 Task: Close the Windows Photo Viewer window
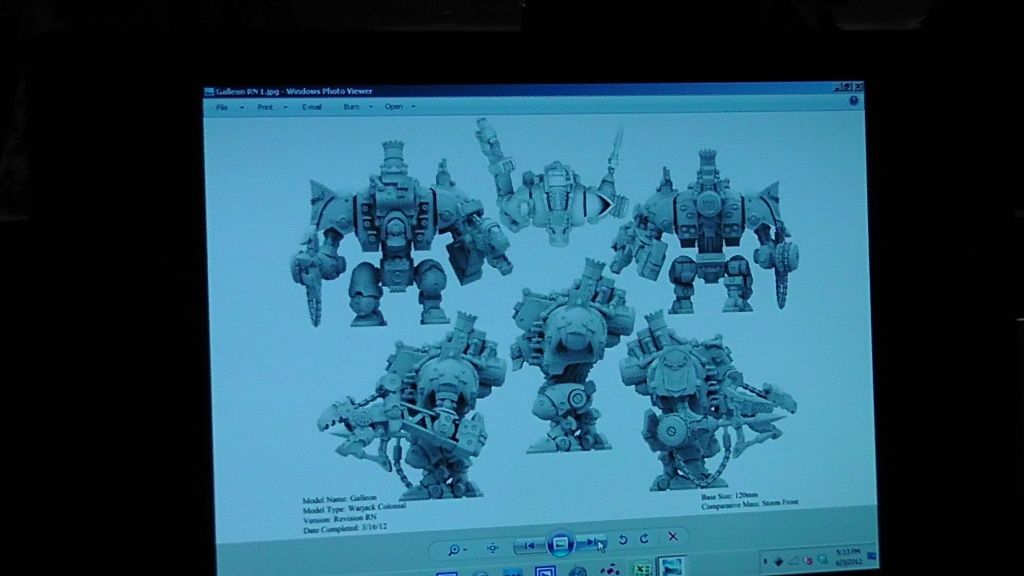[x=859, y=86]
